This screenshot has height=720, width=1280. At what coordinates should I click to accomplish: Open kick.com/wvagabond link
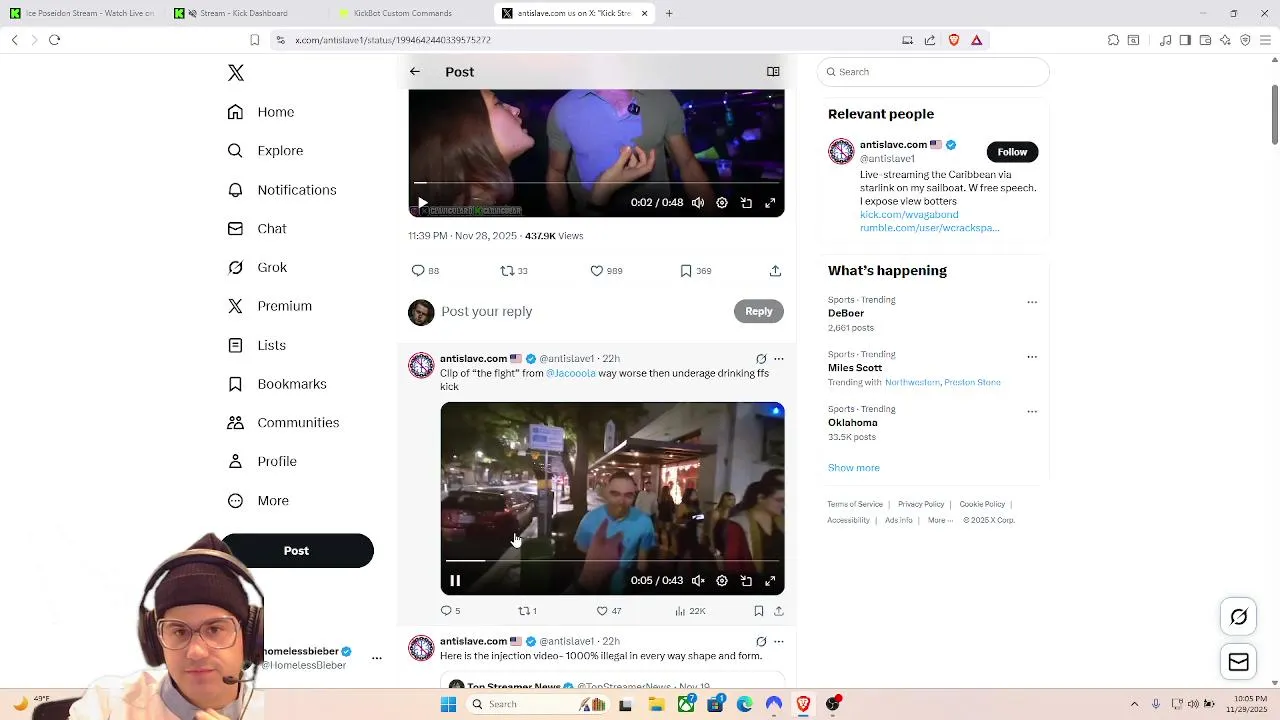909,215
